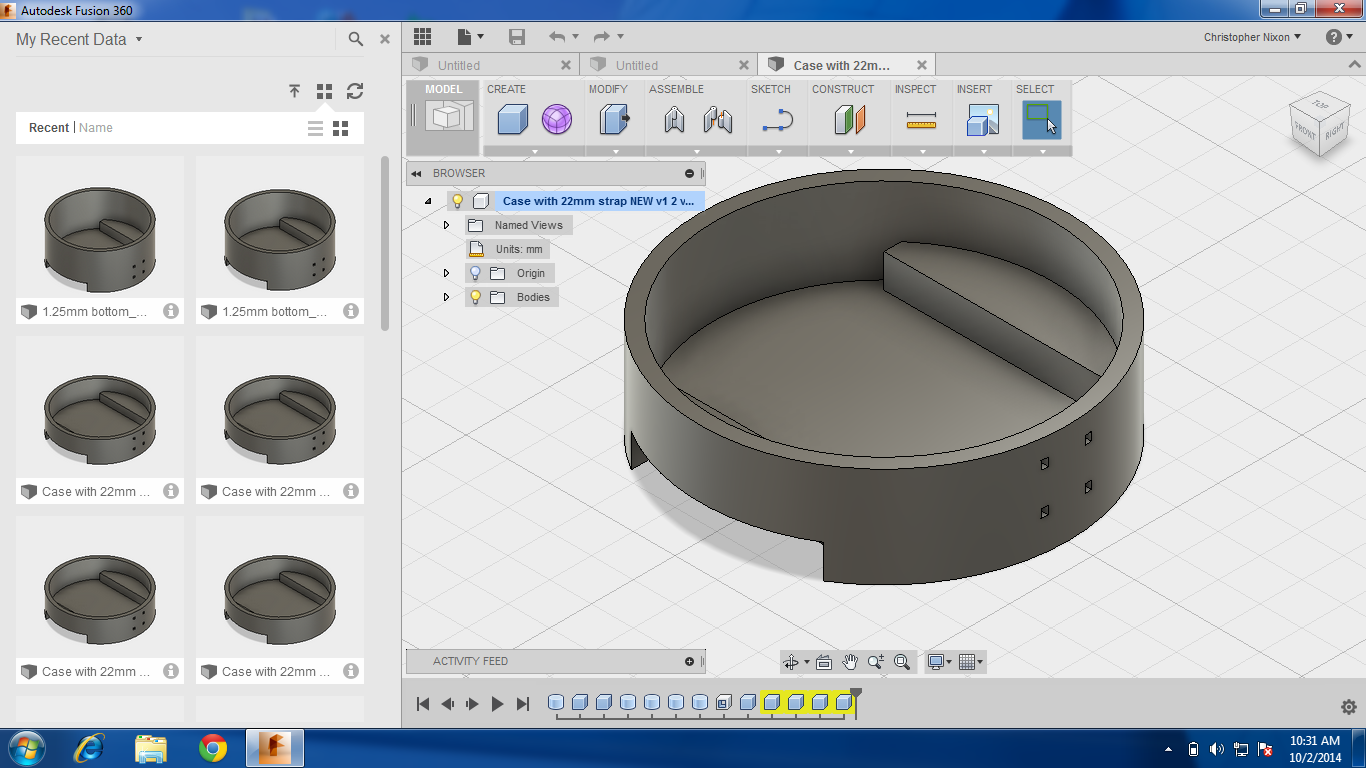Select the Create Form sphere icon

(557, 121)
